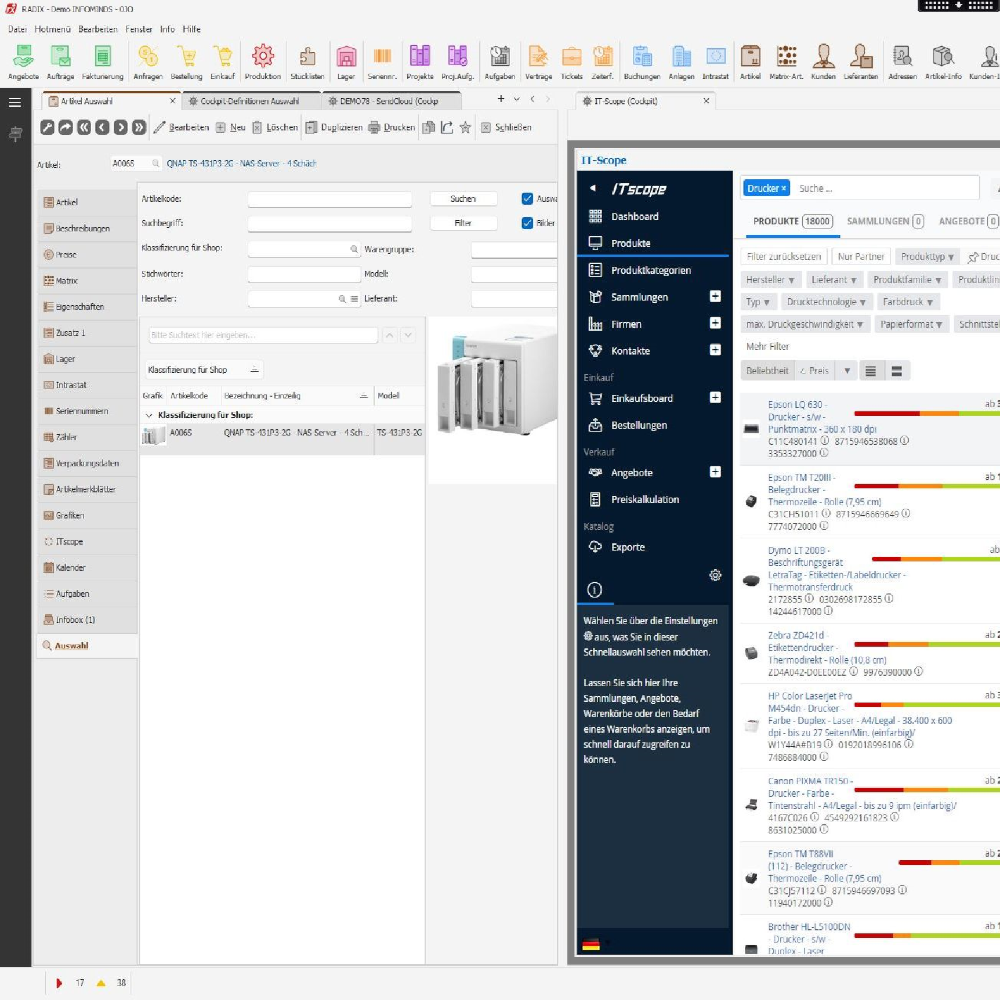The width and height of the screenshot is (1000, 1000).
Task: Click Epson LQ 630 availability color bar
Action: [x=927, y=414]
